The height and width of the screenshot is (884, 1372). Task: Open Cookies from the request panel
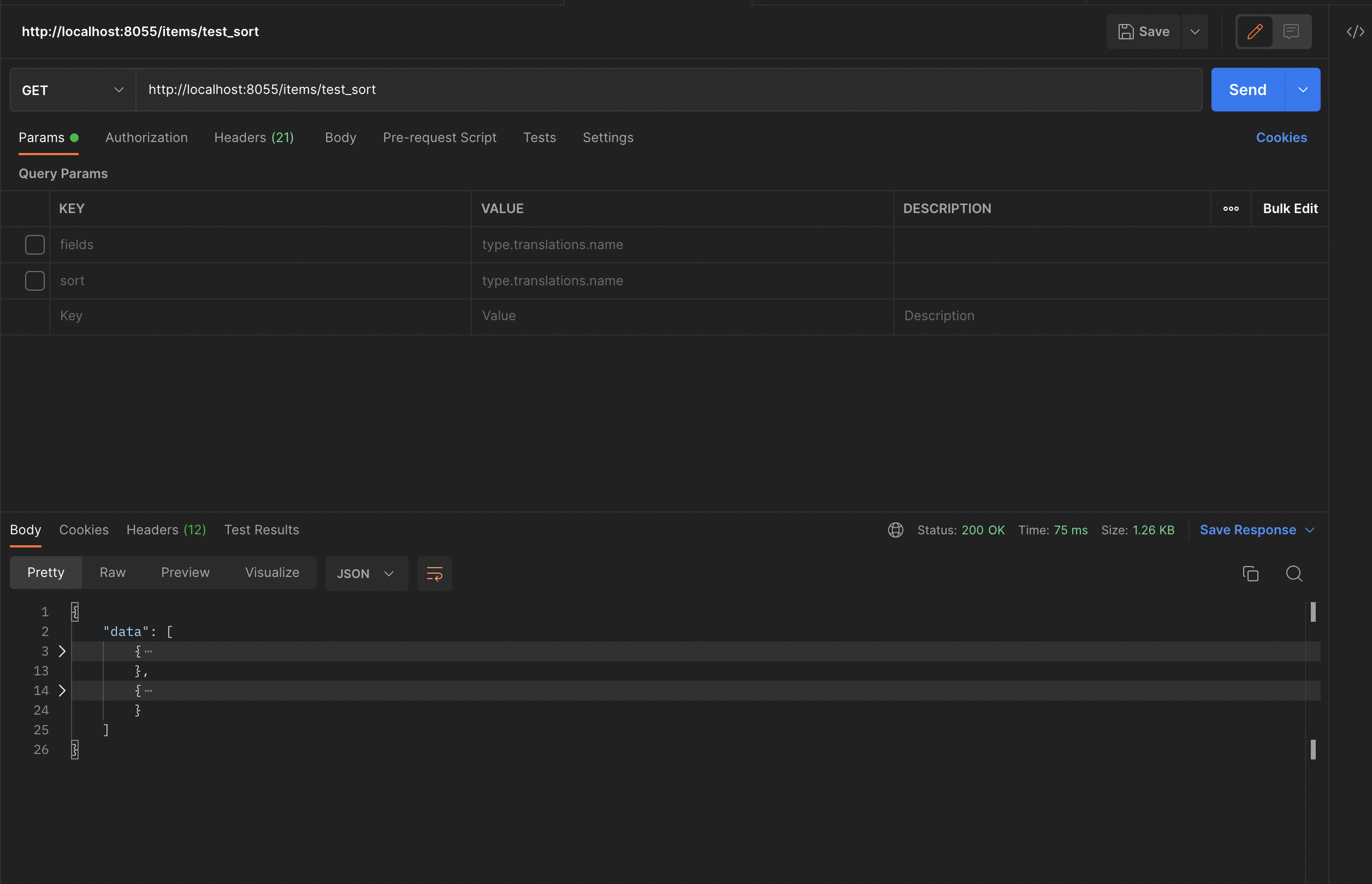click(1281, 137)
